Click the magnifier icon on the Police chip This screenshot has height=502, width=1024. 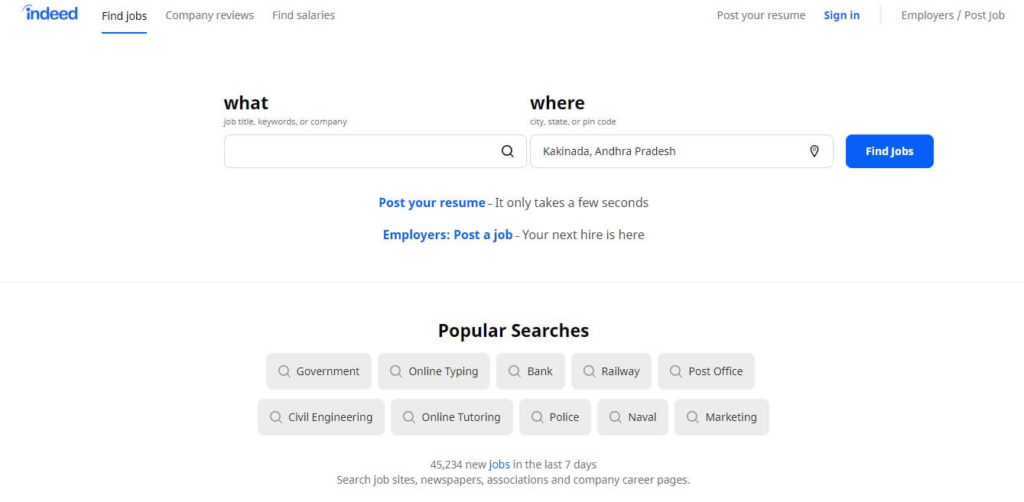[537, 416]
